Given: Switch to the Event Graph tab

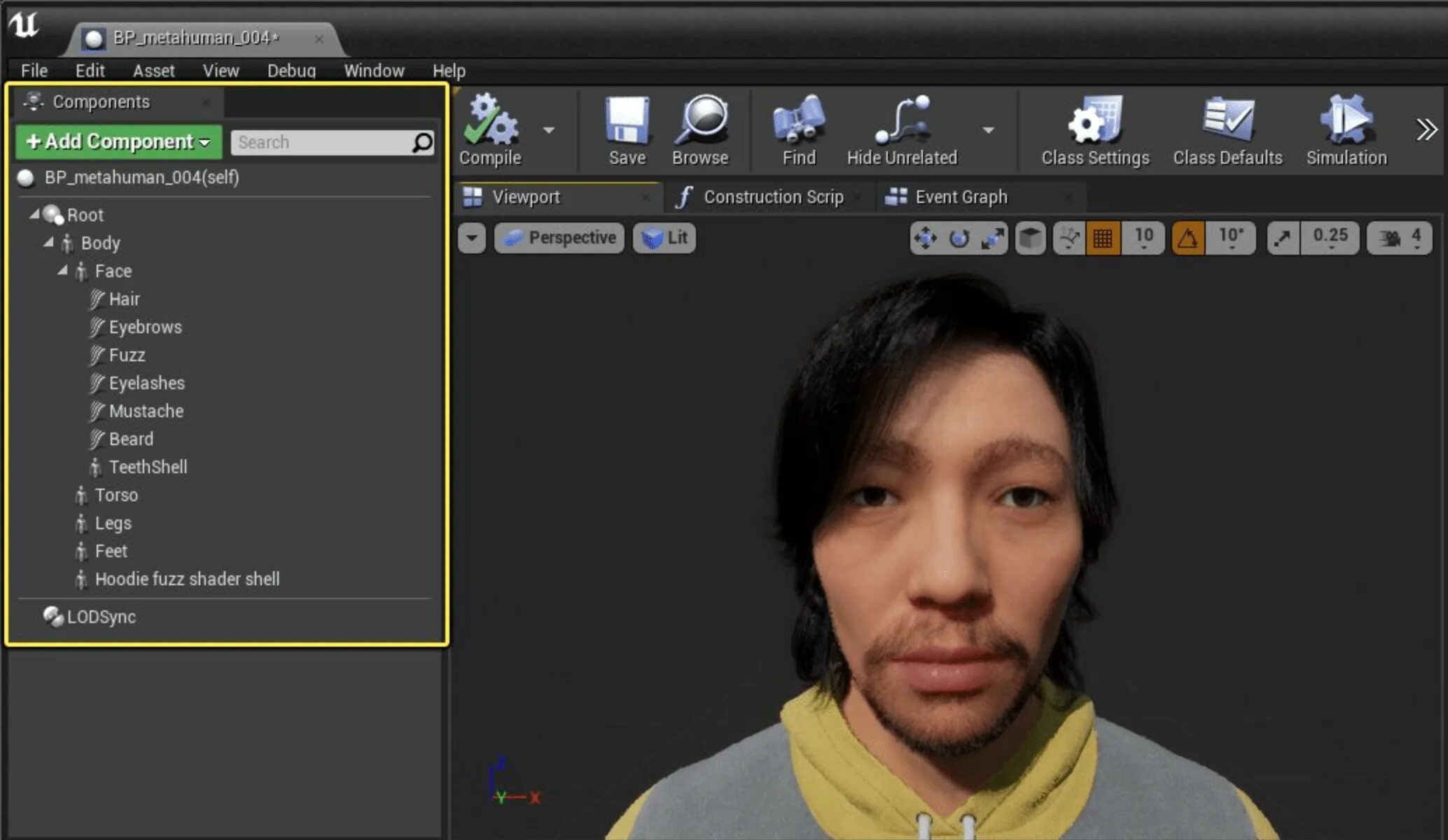Looking at the screenshot, I should [x=961, y=197].
